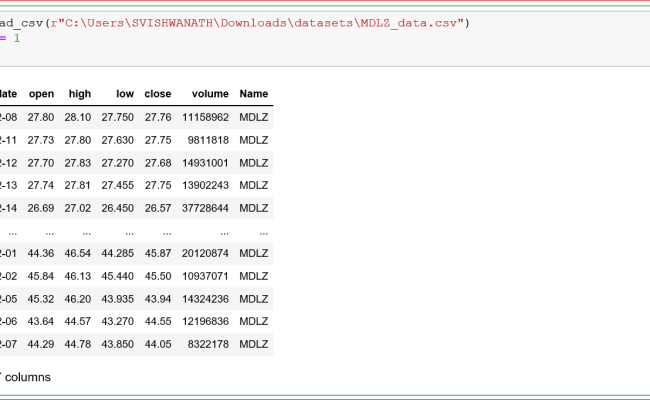This screenshot has width=650, height=400.
Task: Select high value 44.57
Action: point(78,321)
